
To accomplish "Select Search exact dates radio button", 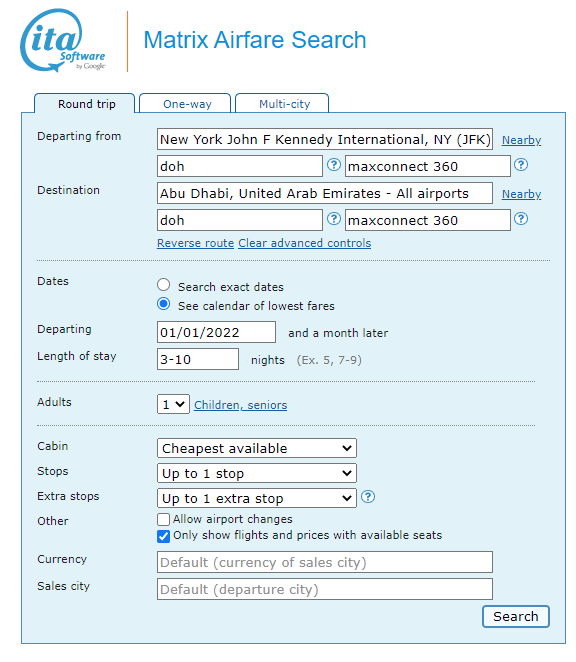I will (163, 285).
